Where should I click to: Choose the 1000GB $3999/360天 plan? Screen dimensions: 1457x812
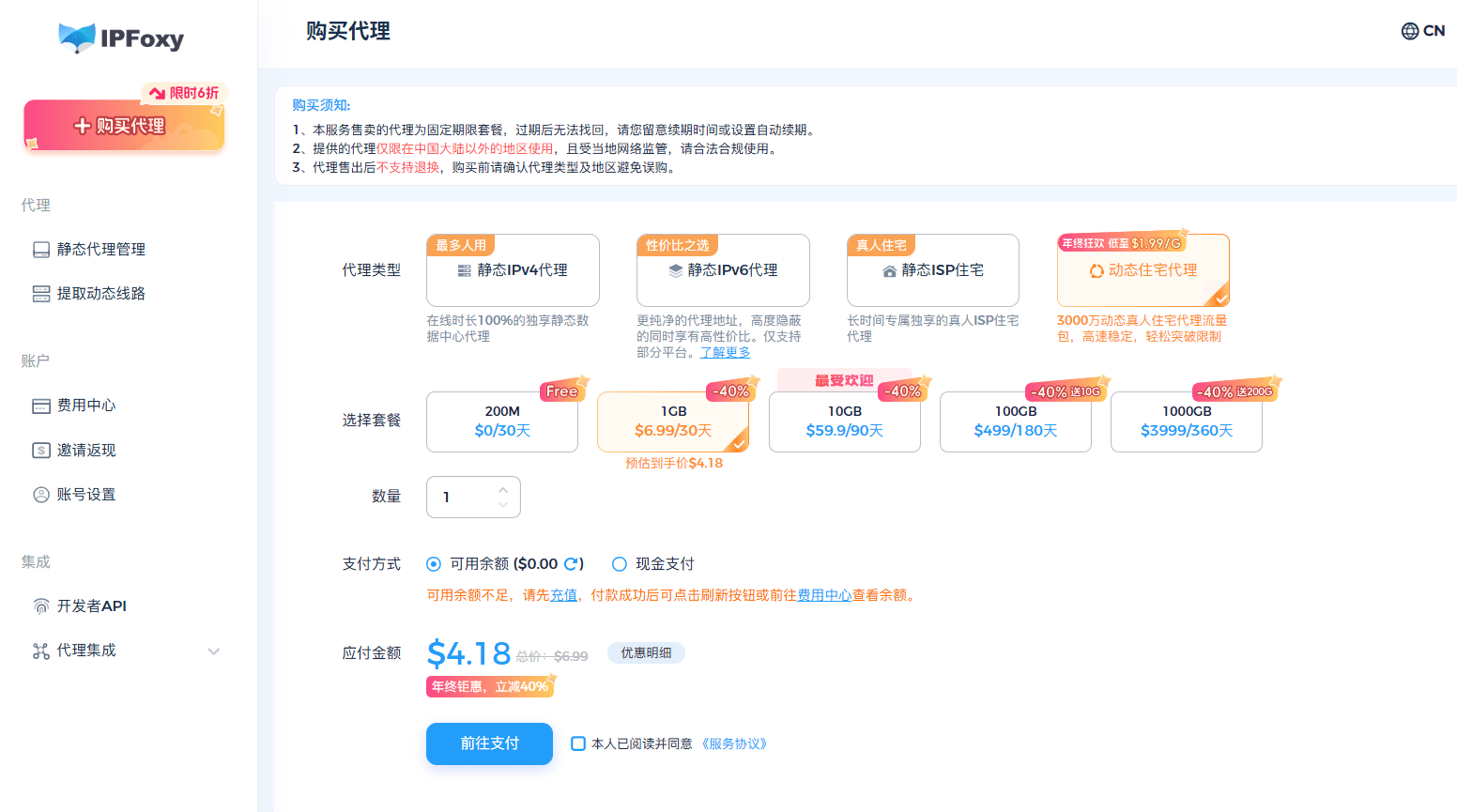click(1187, 421)
